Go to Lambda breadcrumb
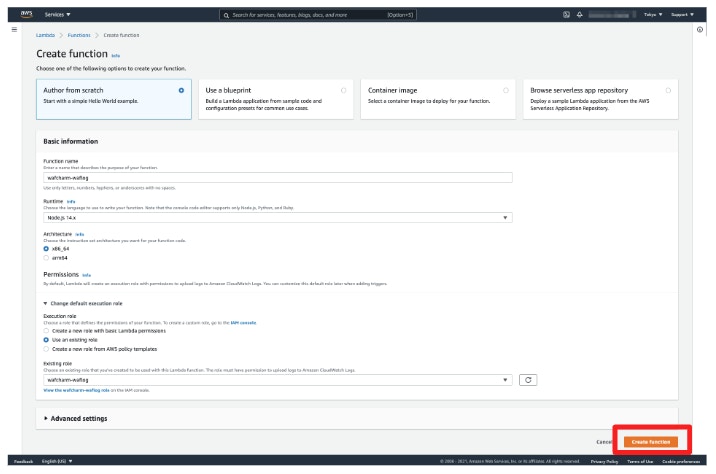The height and width of the screenshot is (474, 716). [x=45, y=35]
